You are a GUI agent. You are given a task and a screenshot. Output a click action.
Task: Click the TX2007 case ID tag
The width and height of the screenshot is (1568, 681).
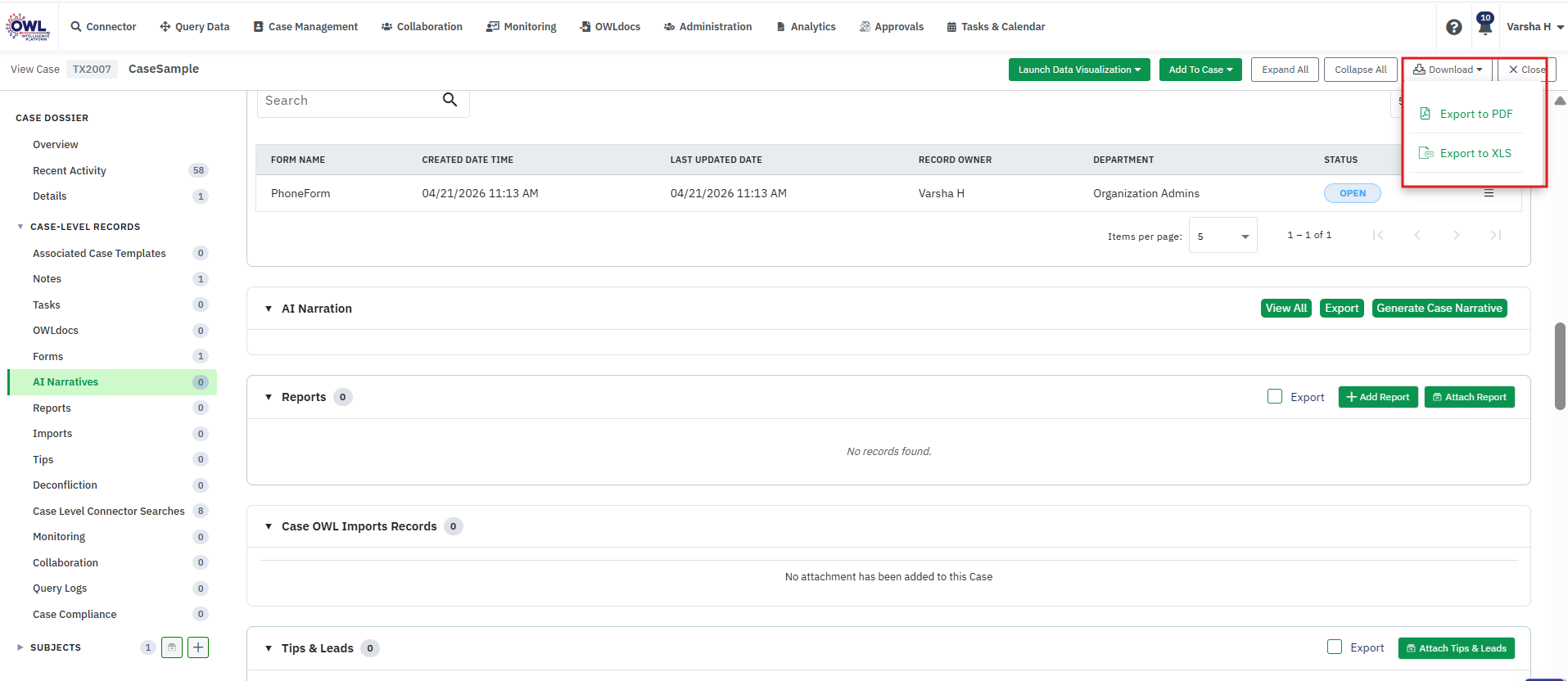[92, 70]
